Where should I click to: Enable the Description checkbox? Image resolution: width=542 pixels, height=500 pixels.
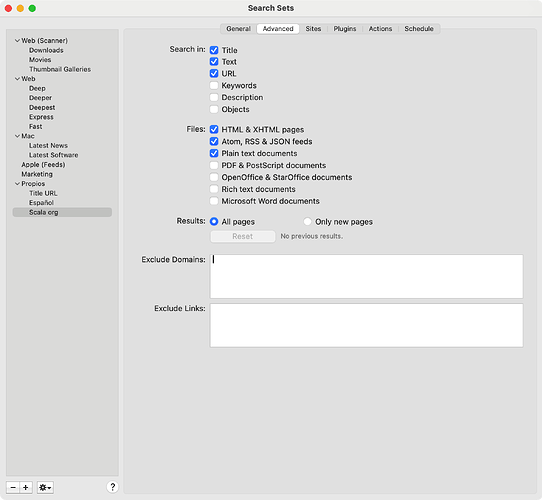coord(214,97)
